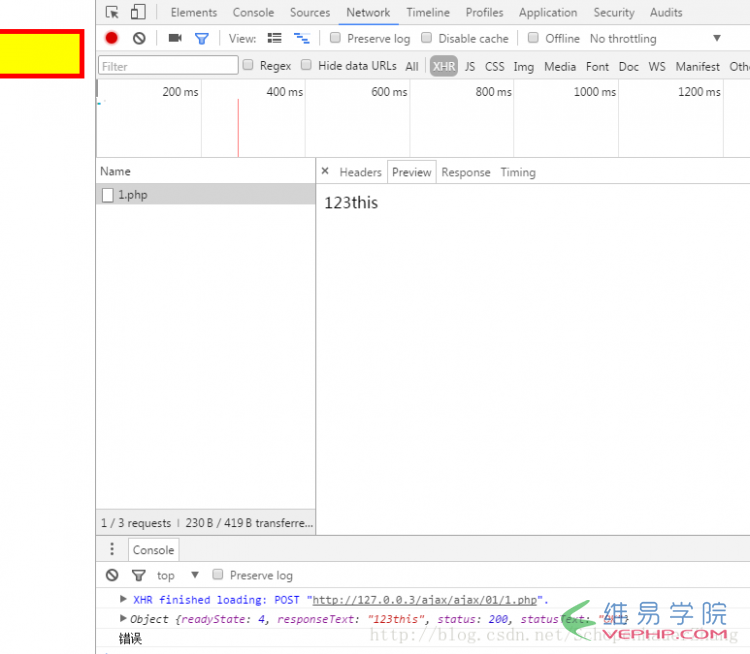
Task: Show the request Headers tab
Action: tap(361, 172)
